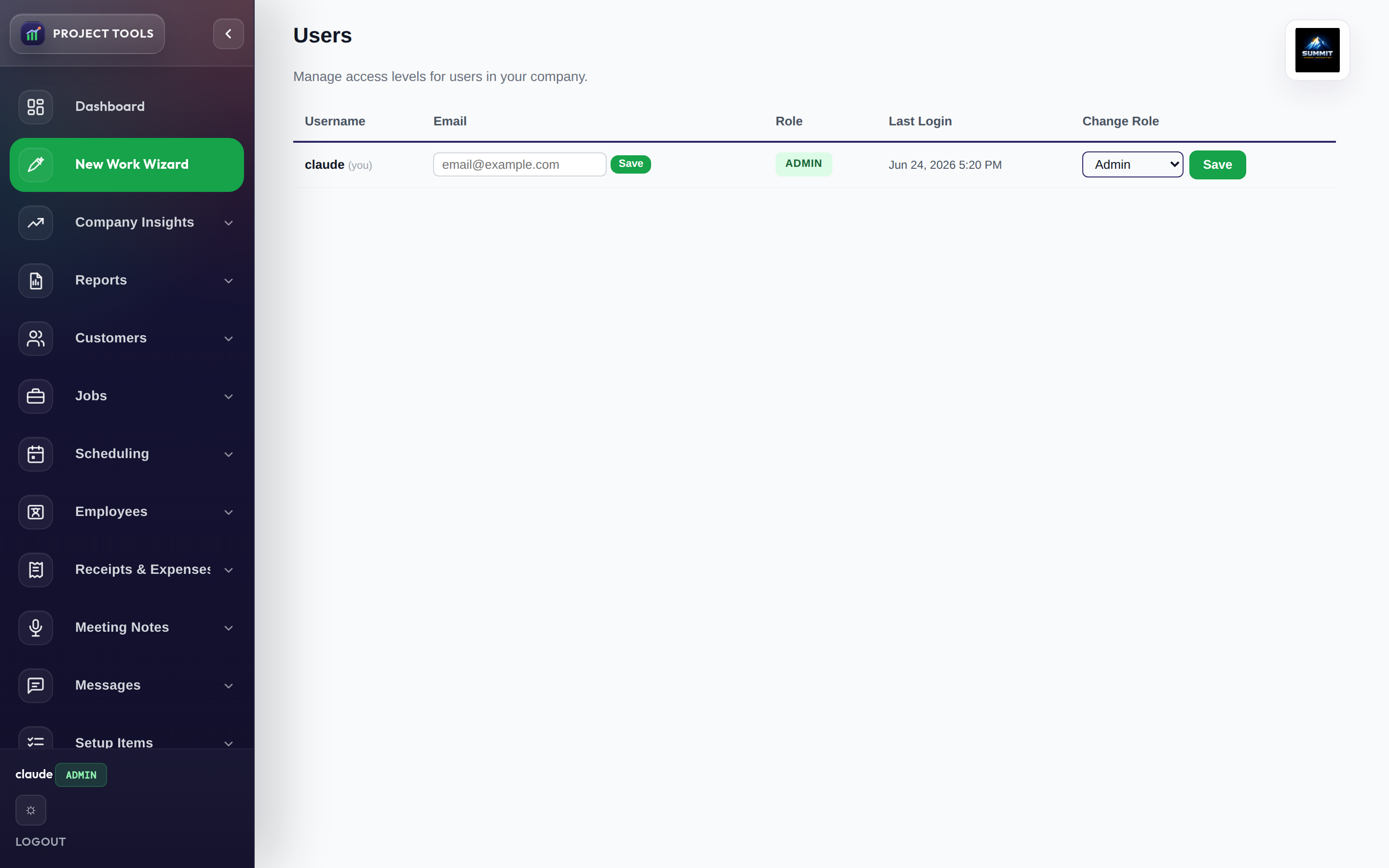Viewport: 1389px width, 868px height.
Task: Expand the Employees chevron
Action: coord(229,512)
